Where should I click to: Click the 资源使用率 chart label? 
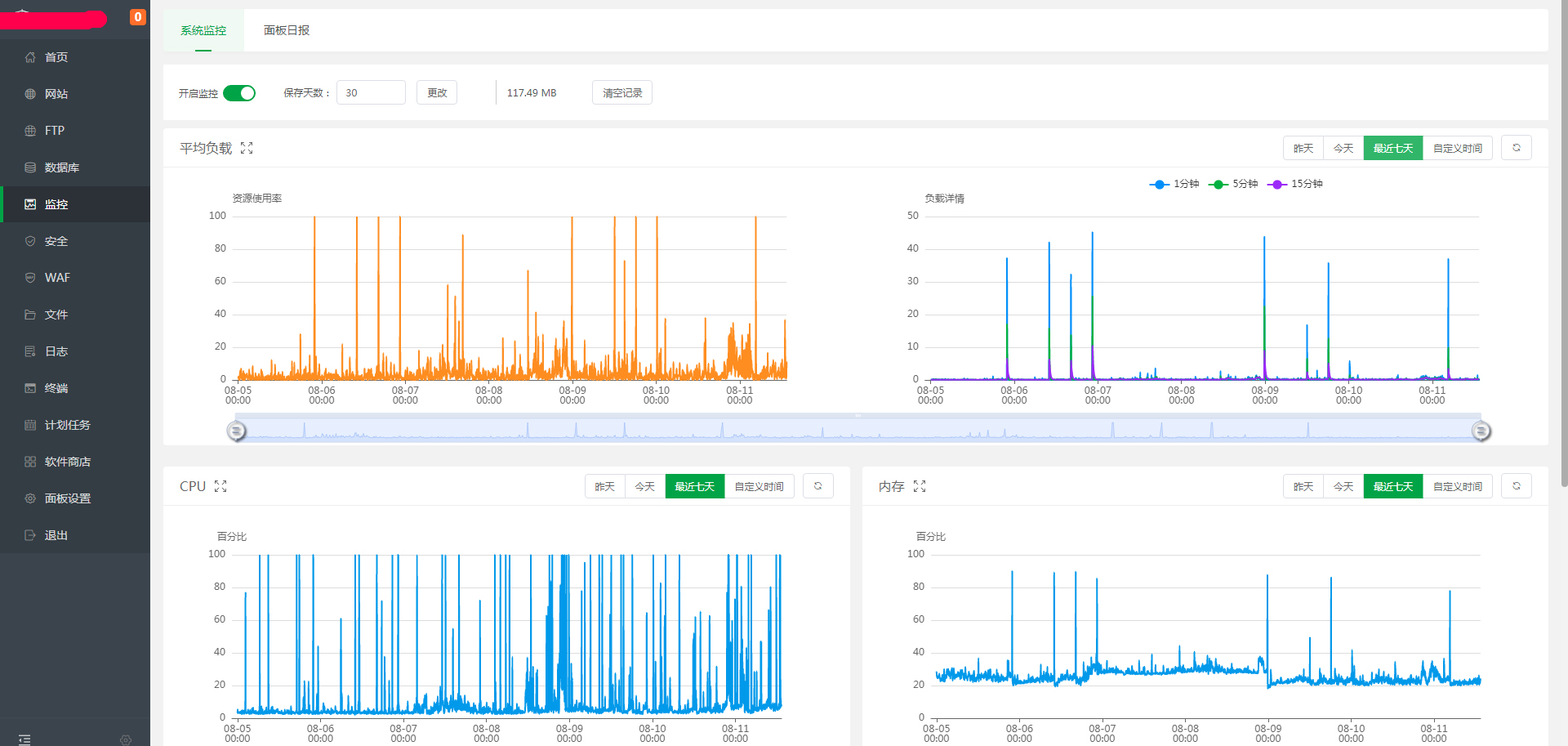(257, 199)
